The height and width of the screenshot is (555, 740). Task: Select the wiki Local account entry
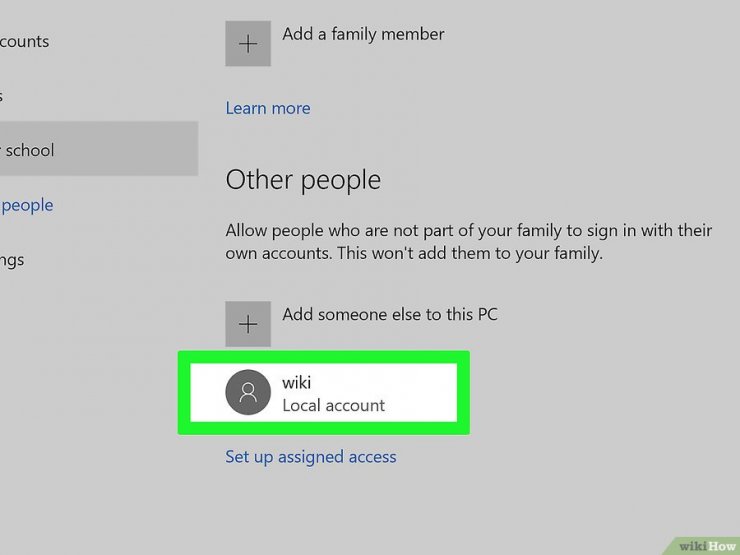pos(324,392)
